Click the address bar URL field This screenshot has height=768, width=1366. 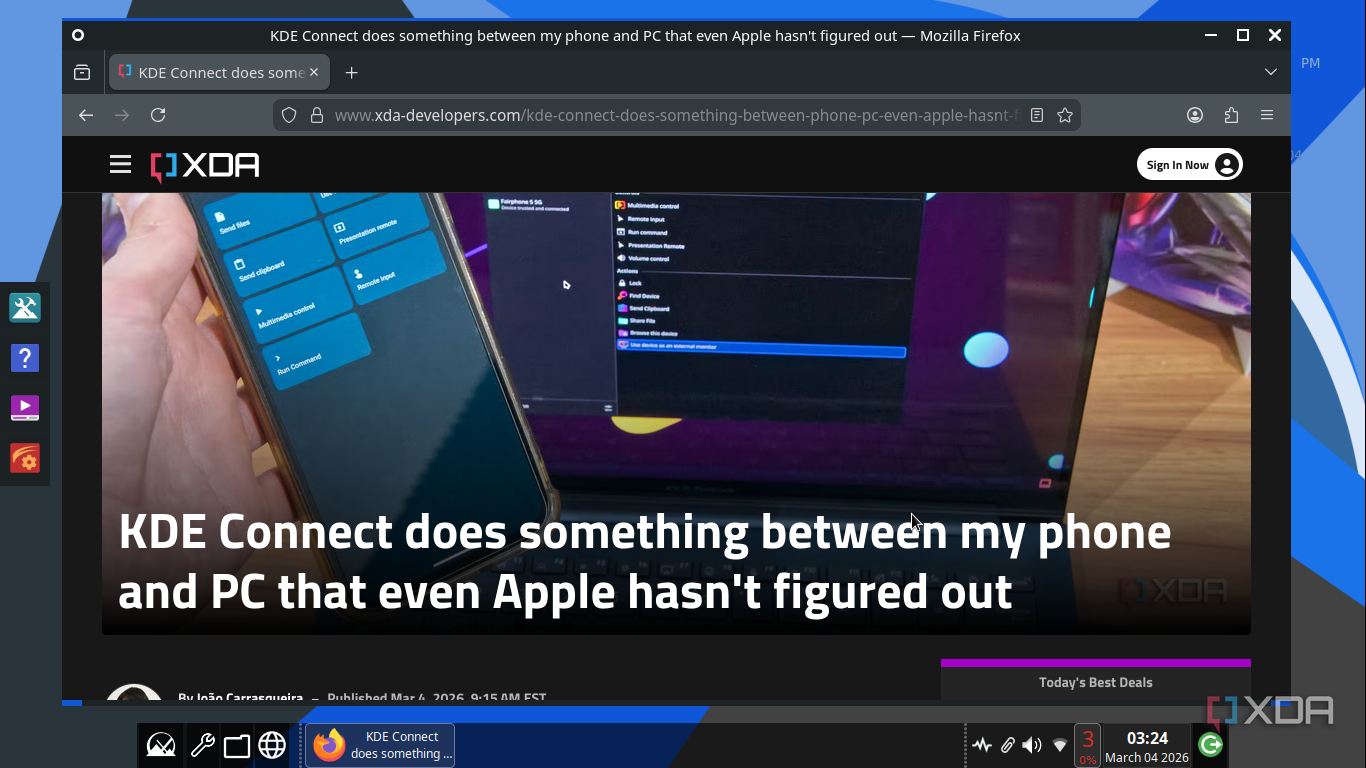tap(676, 115)
